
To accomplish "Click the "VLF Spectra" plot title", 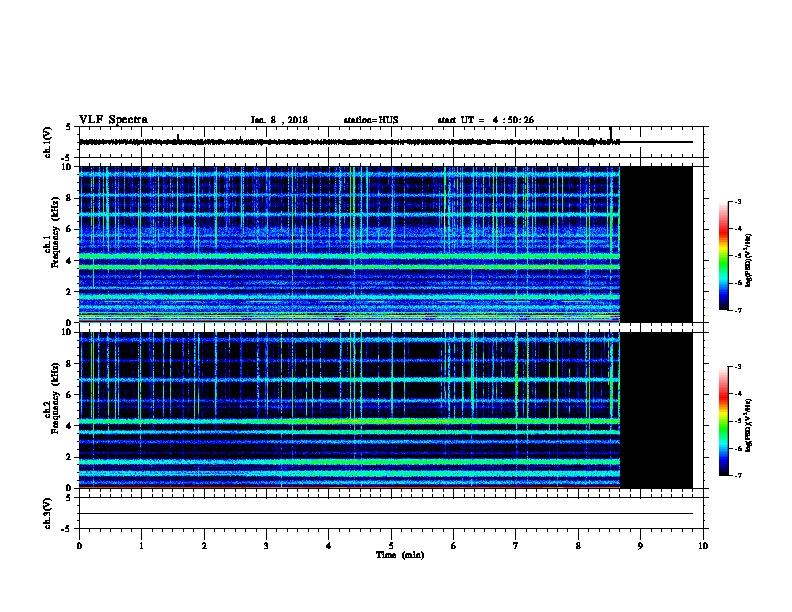I will 113,120.
